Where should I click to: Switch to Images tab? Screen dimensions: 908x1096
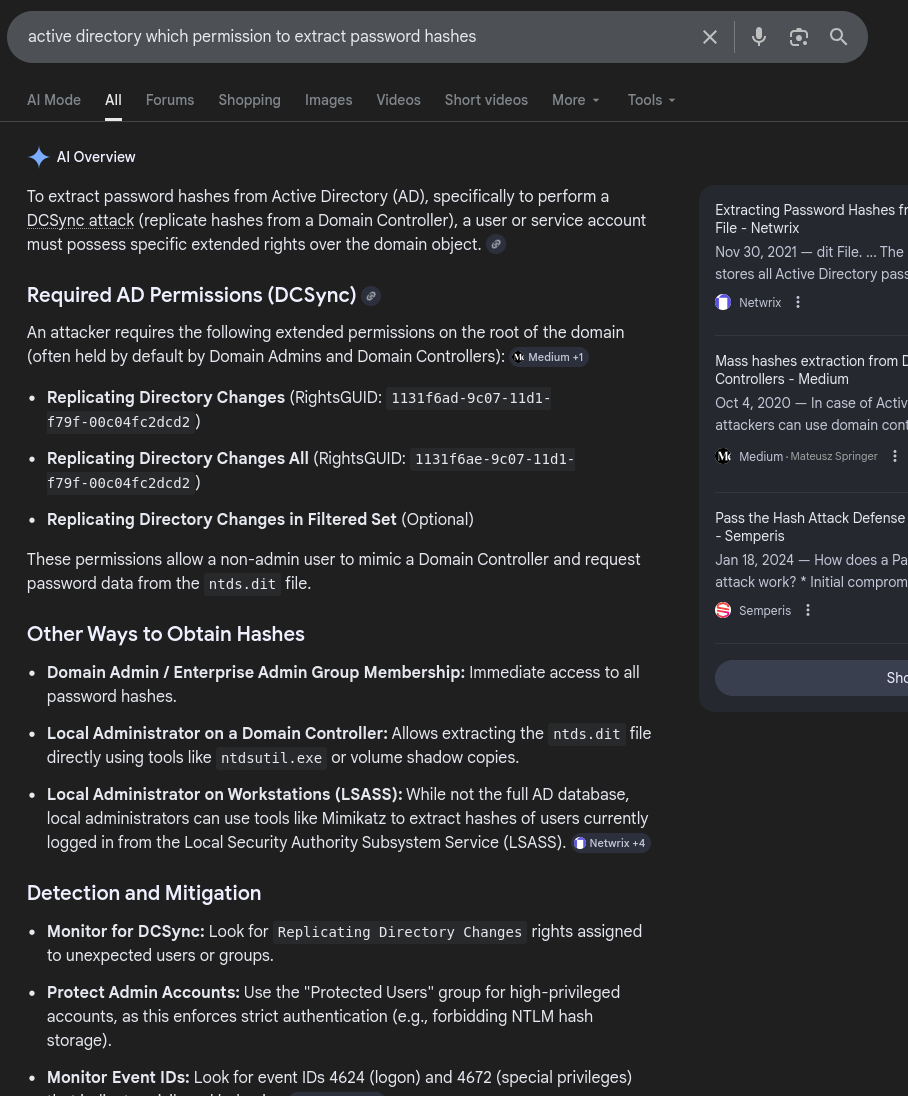pyautogui.click(x=329, y=100)
